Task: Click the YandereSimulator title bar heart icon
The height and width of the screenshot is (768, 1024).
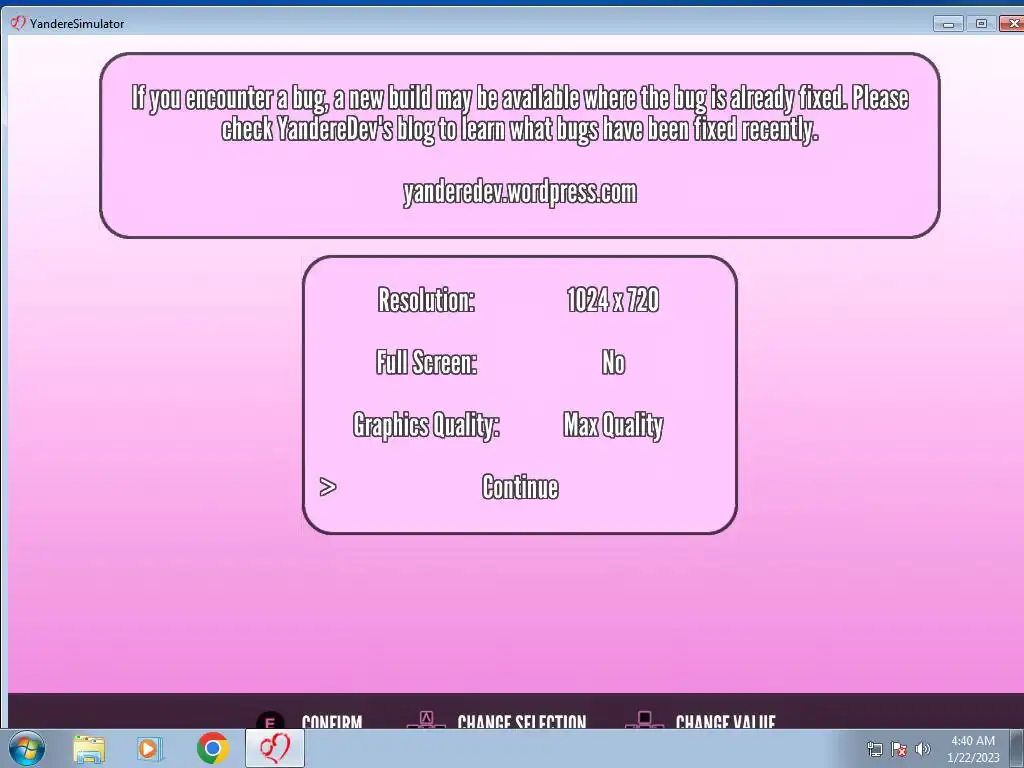Action: pos(18,23)
